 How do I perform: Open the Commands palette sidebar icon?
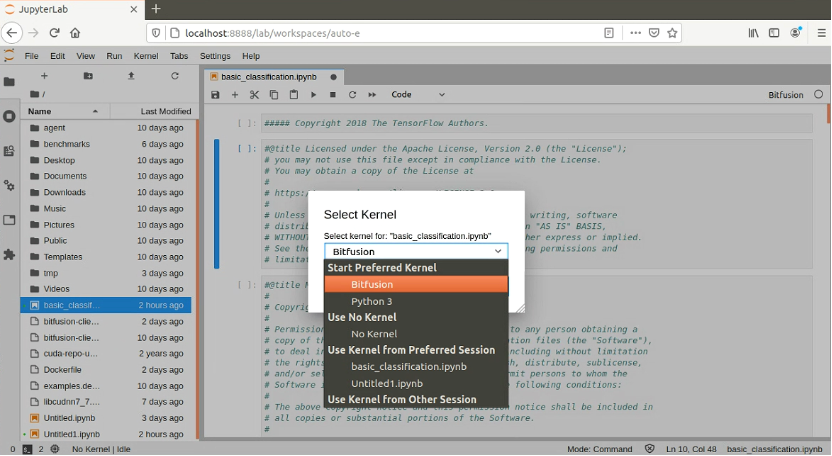click(x=9, y=151)
